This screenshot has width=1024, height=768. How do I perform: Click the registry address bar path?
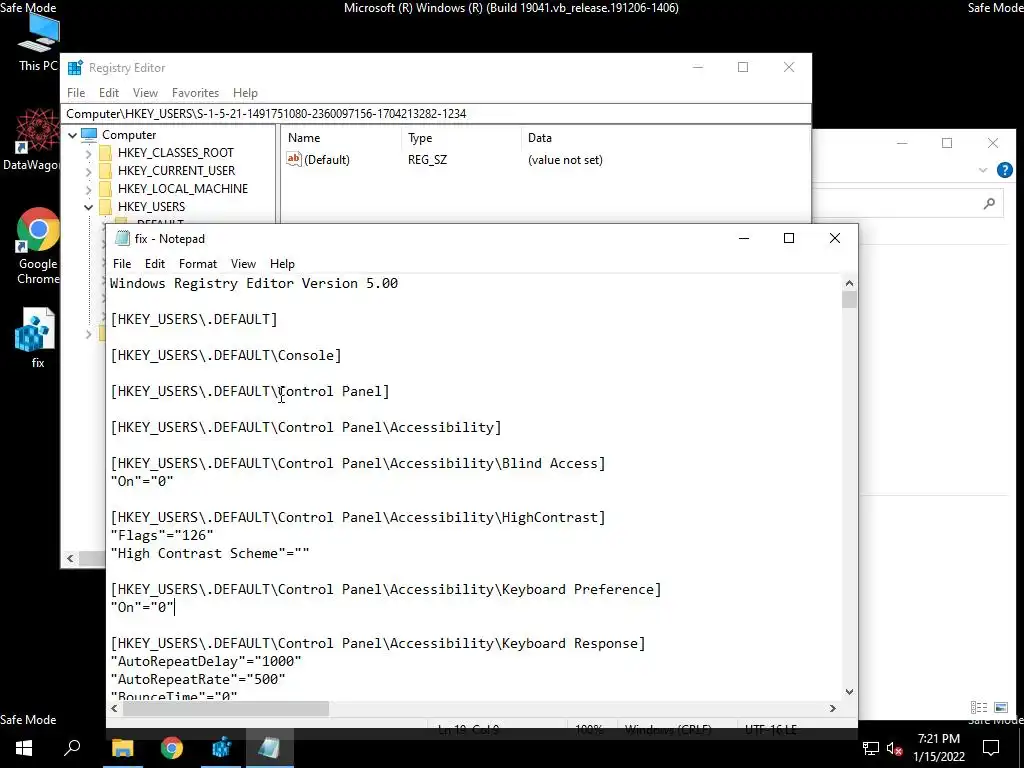pos(266,114)
